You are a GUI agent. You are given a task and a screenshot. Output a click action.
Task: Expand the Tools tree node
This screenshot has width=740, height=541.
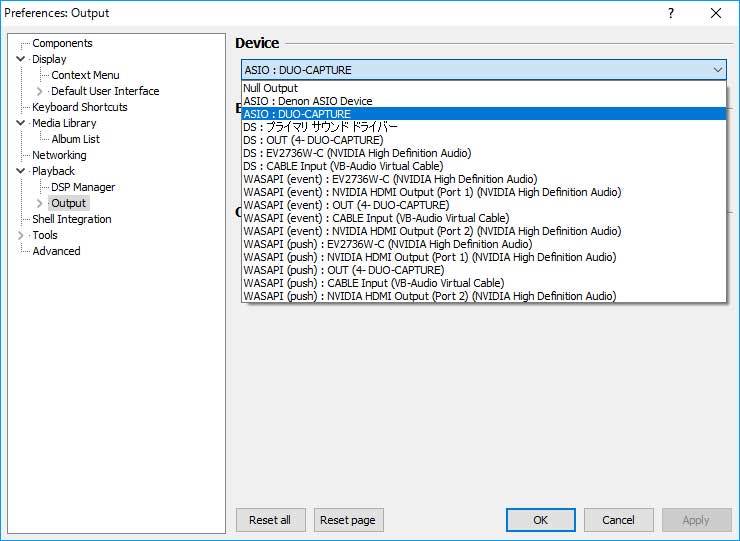pos(20,235)
